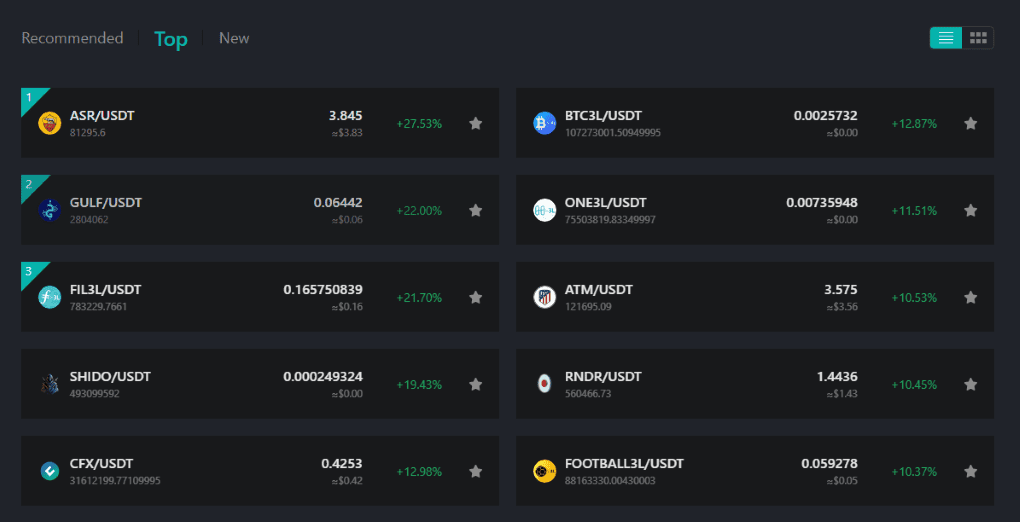
Task: Click the SHIDO coin logo
Action: (x=49, y=384)
